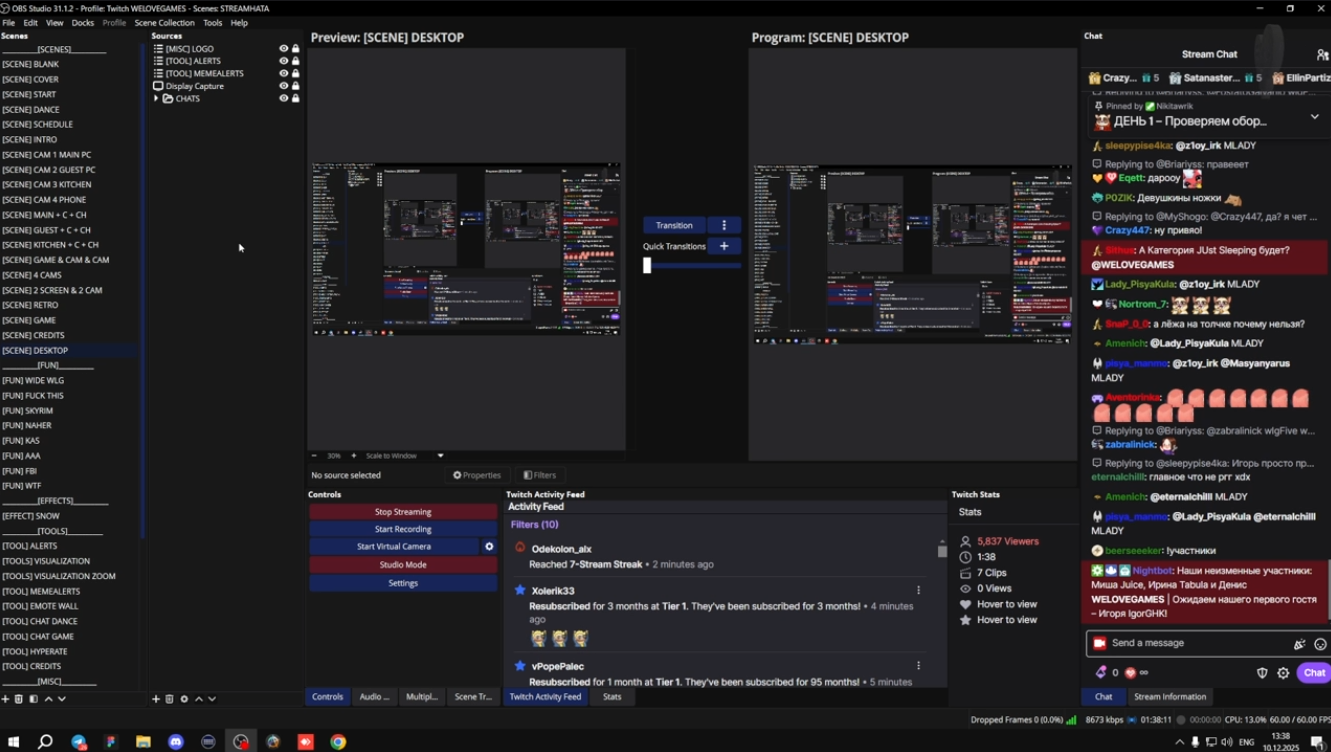Toggle visibility of [TOOL] MEMEALERTS source

[x=283, y=73]
